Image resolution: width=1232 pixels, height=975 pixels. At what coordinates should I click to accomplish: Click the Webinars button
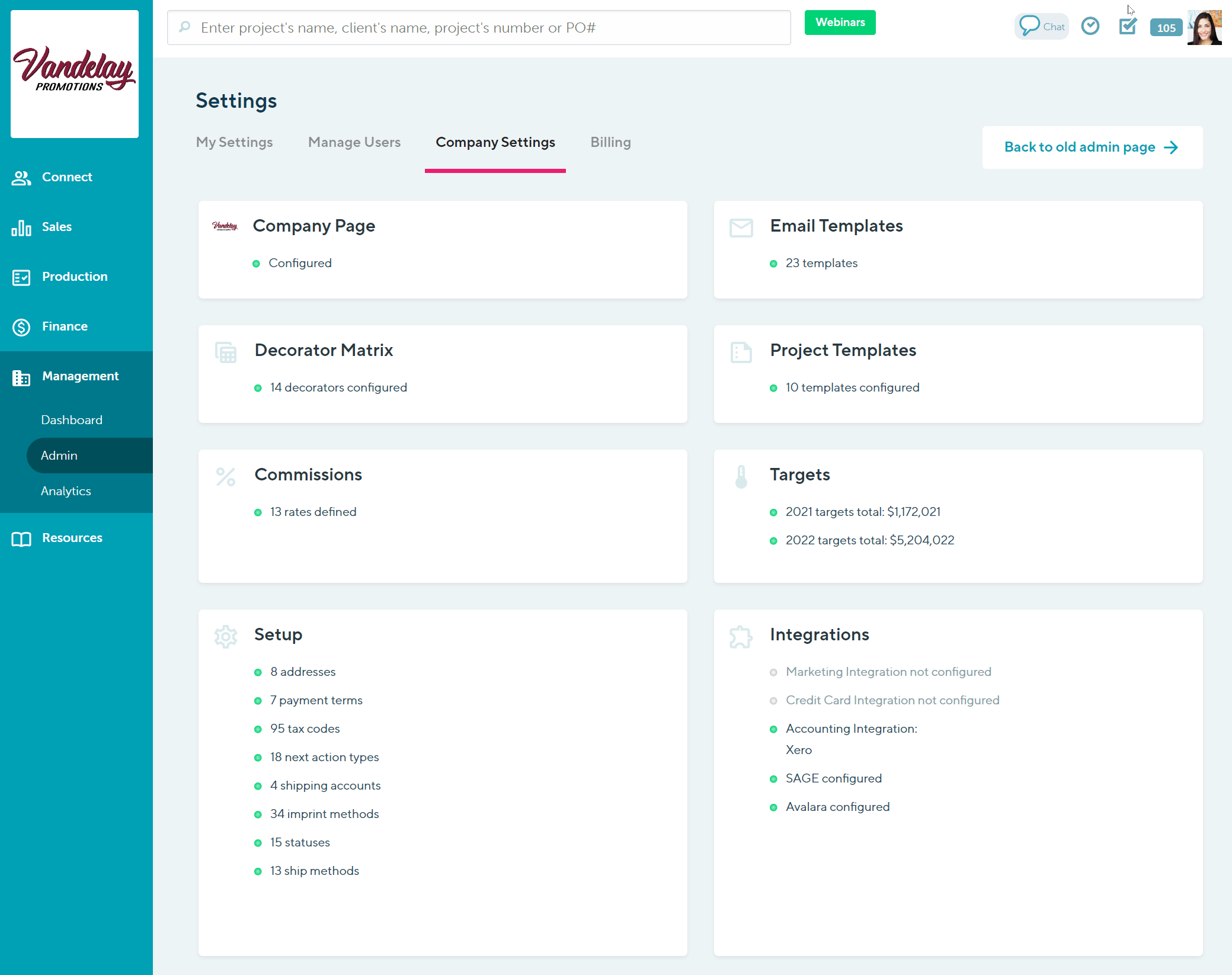point(839,23)
